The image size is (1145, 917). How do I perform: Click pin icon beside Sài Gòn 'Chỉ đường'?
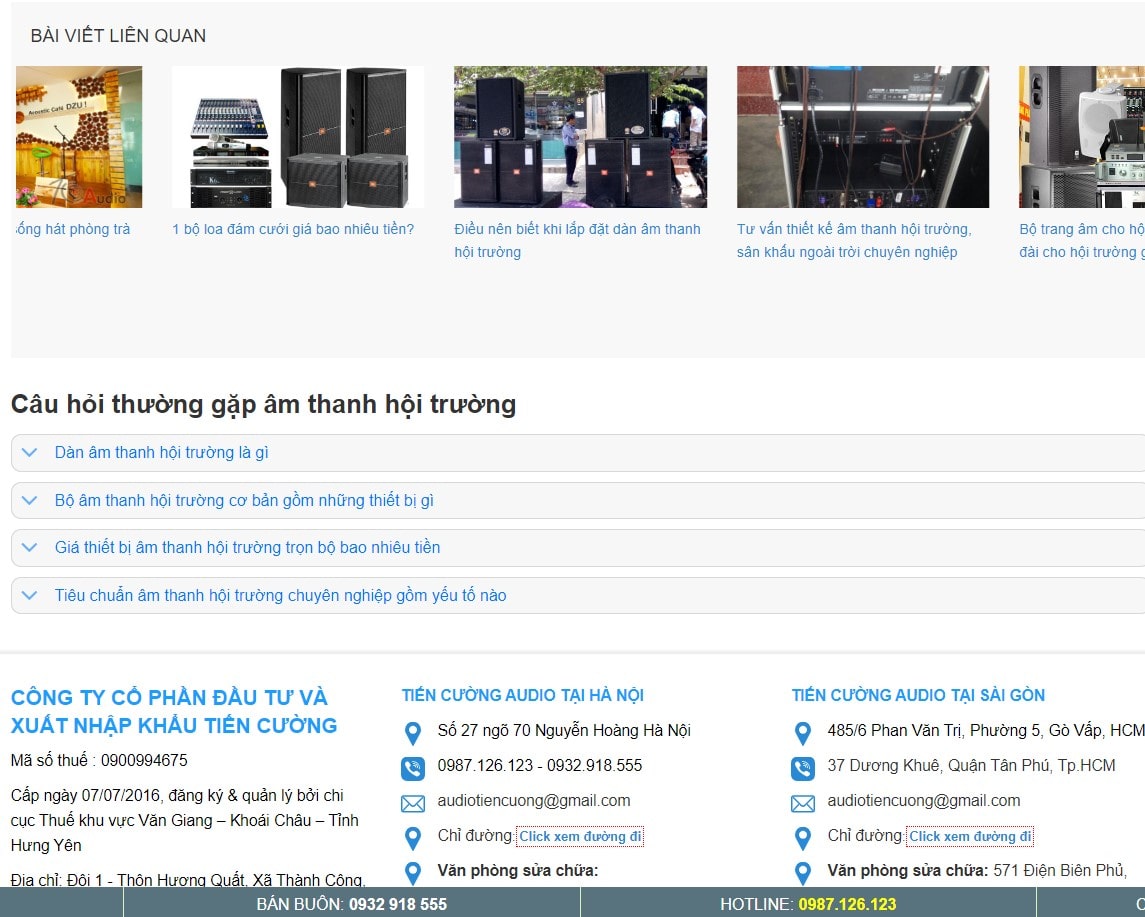(x=803, y=838)
